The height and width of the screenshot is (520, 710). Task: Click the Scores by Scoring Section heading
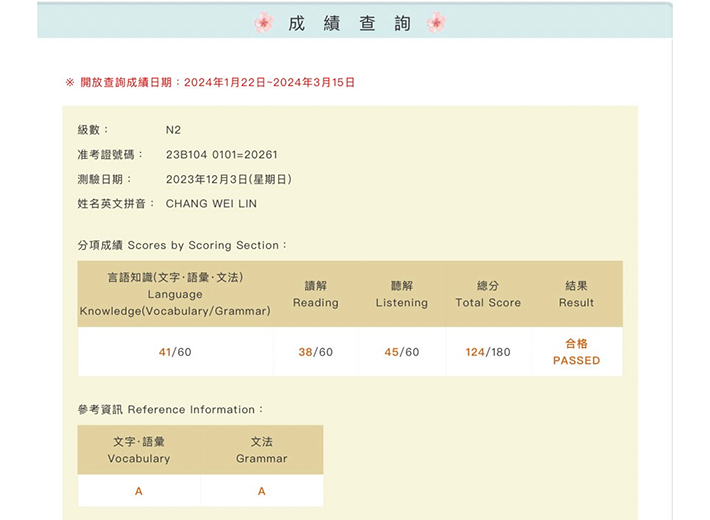[x=182, y=245]
